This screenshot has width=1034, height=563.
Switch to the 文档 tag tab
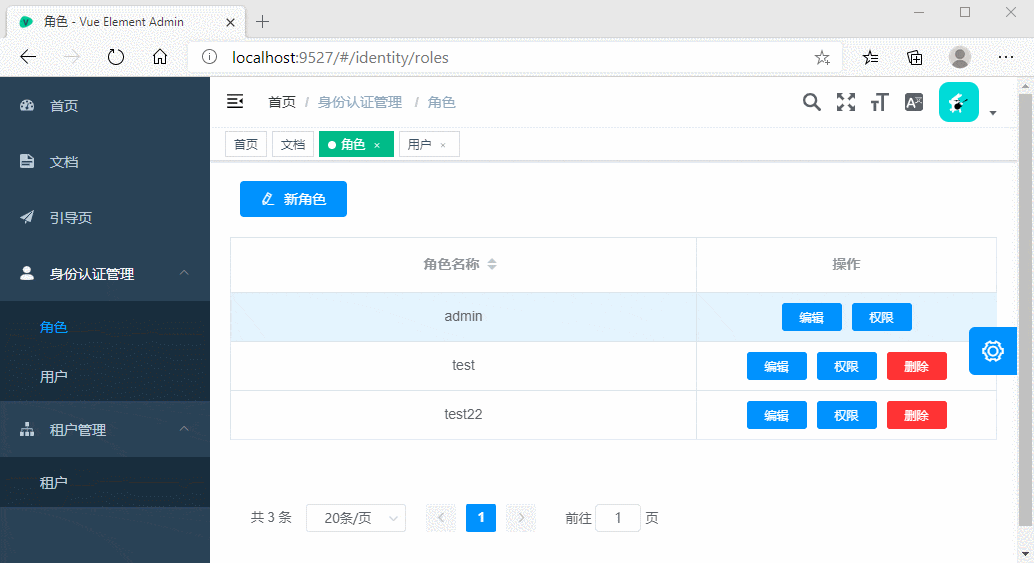point(293,144)
